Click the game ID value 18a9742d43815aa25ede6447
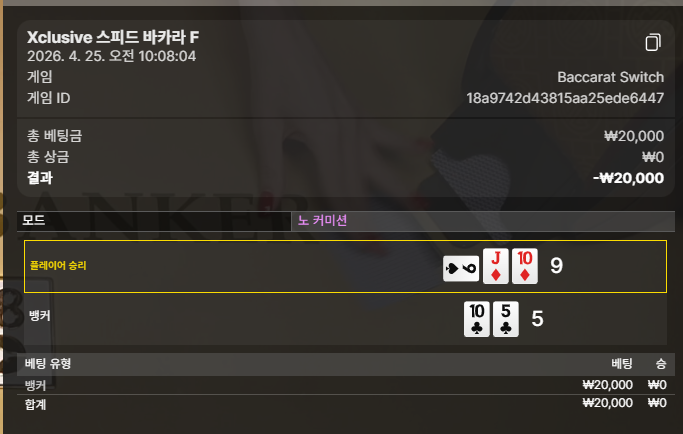This screenshot has height=434, width=683. click(x=565, y=98)
